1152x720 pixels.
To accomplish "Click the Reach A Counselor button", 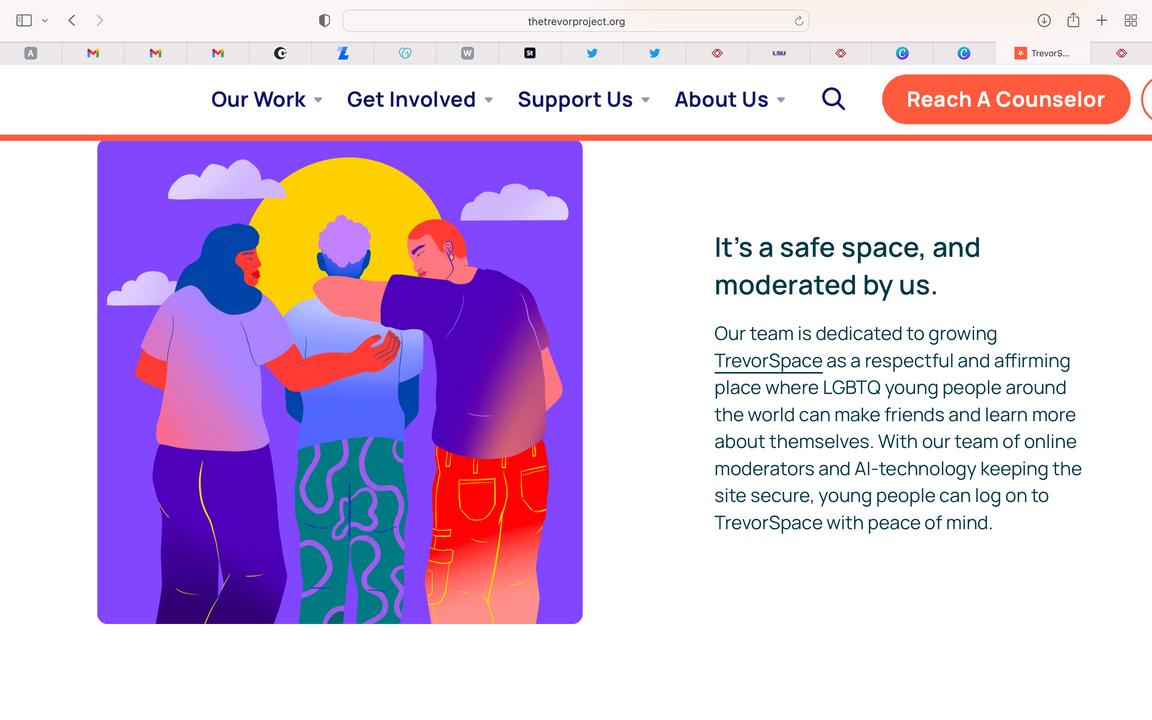I will [x=1006, y=99].
